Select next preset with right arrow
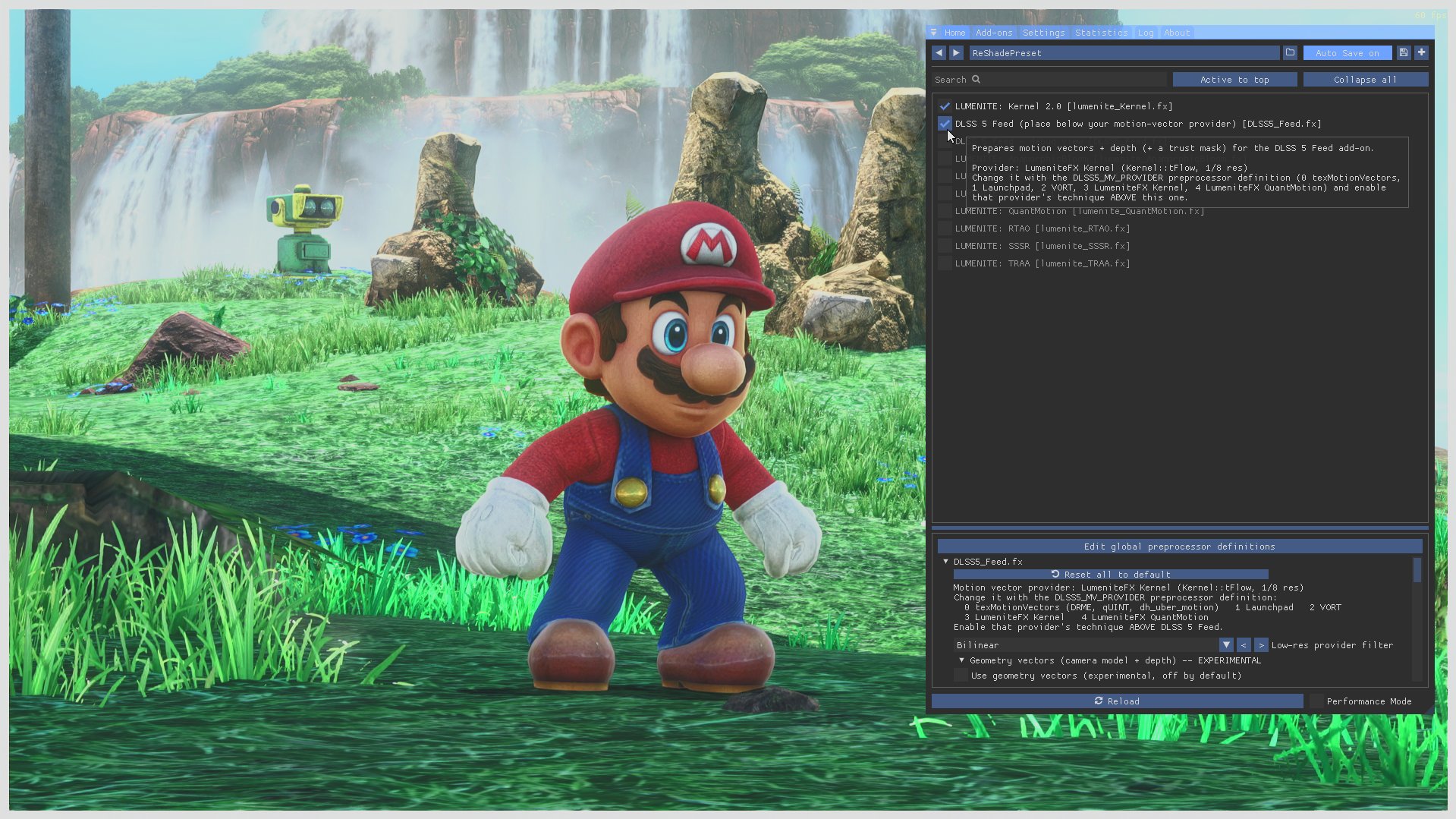Viewport: 1456px width, 819px height. (956, 53)
